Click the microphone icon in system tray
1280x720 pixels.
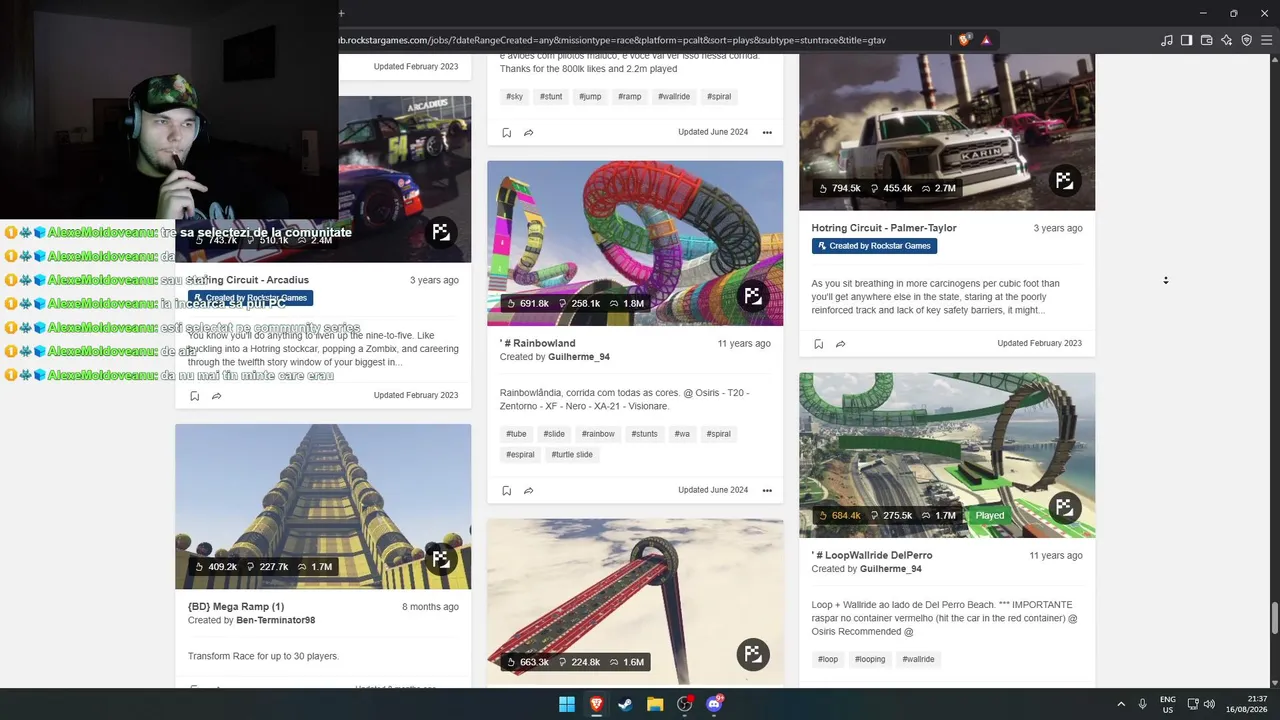1142,704
